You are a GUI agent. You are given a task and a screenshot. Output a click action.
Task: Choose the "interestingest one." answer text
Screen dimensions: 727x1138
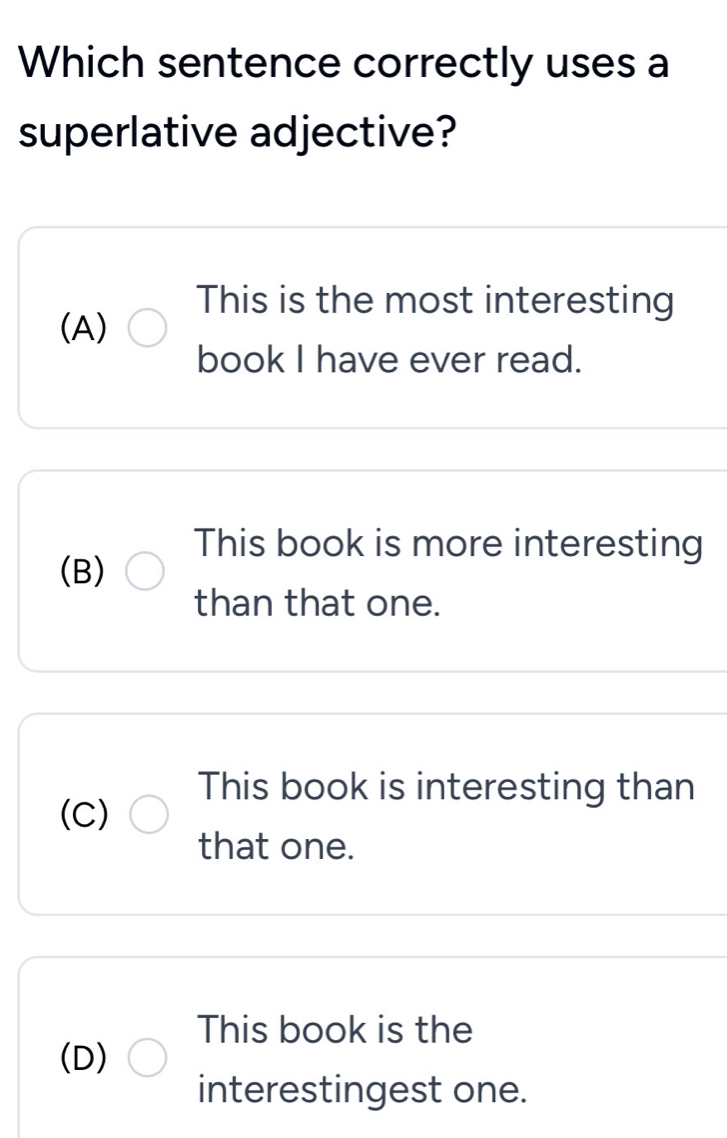tap(362, 1088)
